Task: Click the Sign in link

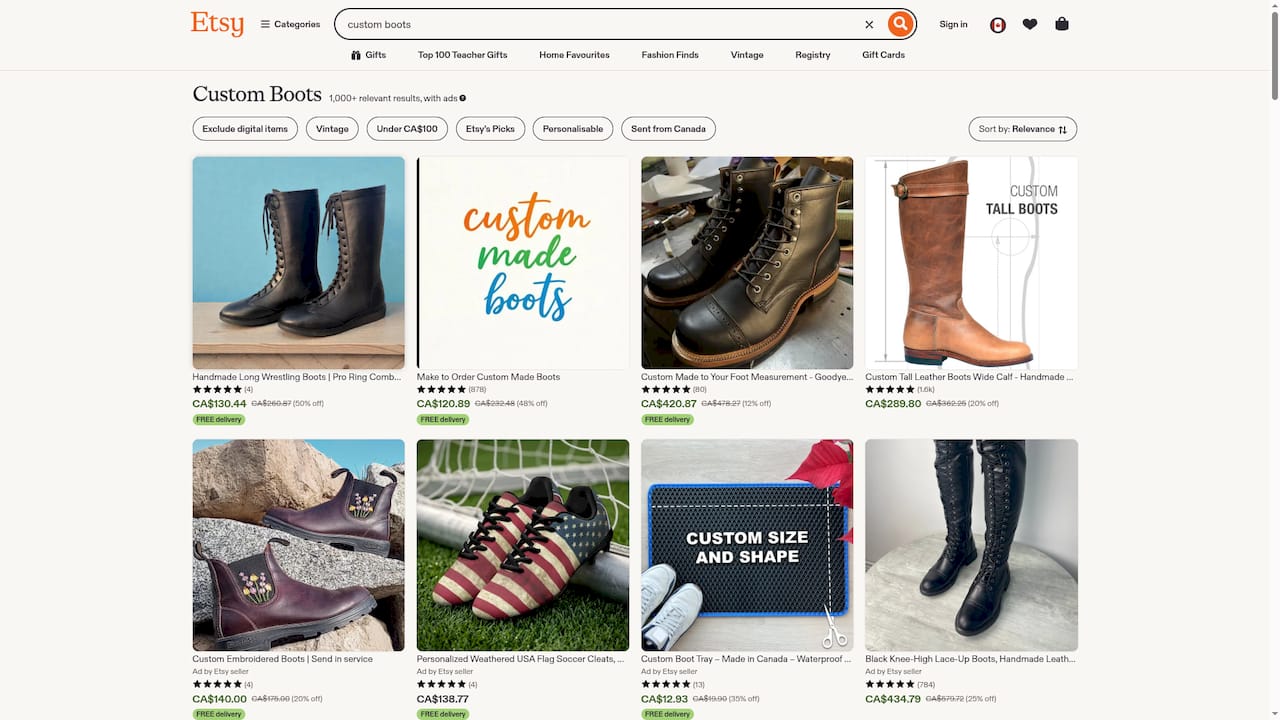Action: point(953,24)
